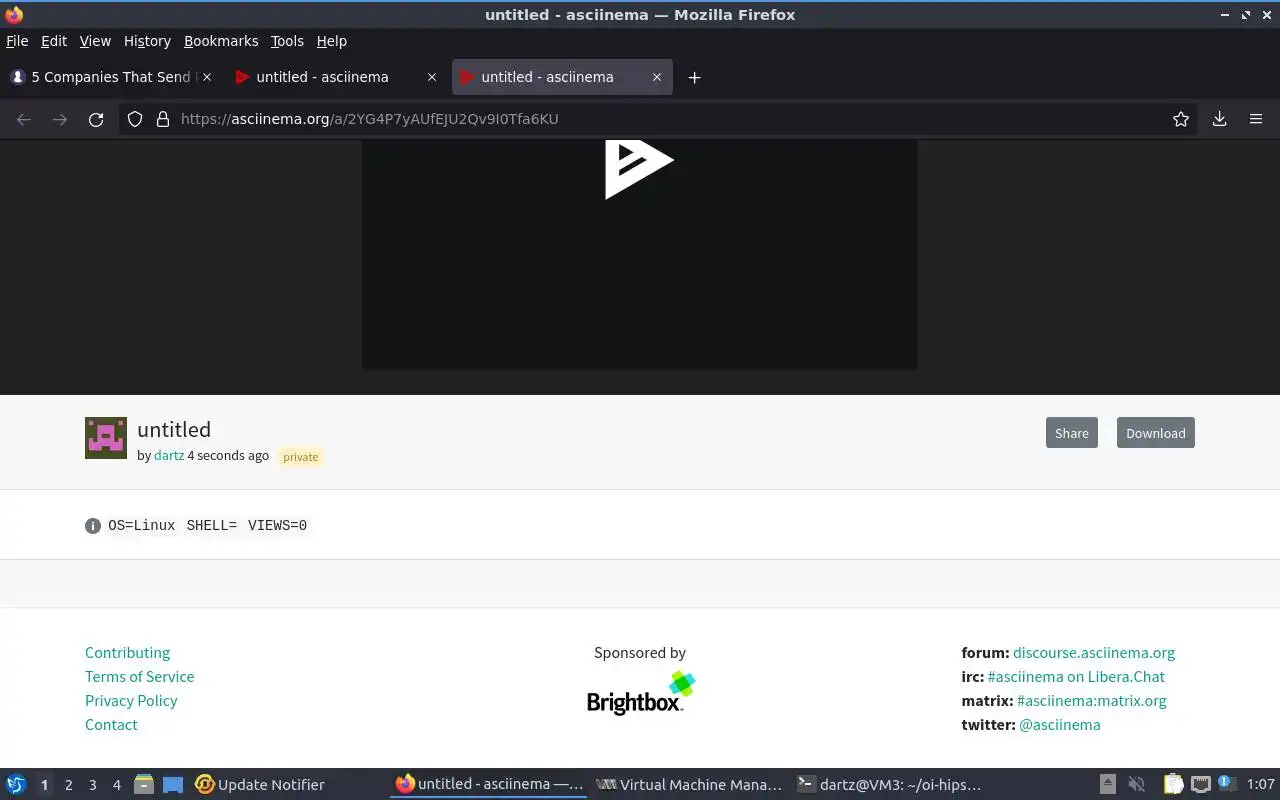Viewport: 1280px width, 800px height.
Task: Open the Contributing link
Action: pos(127,653)
